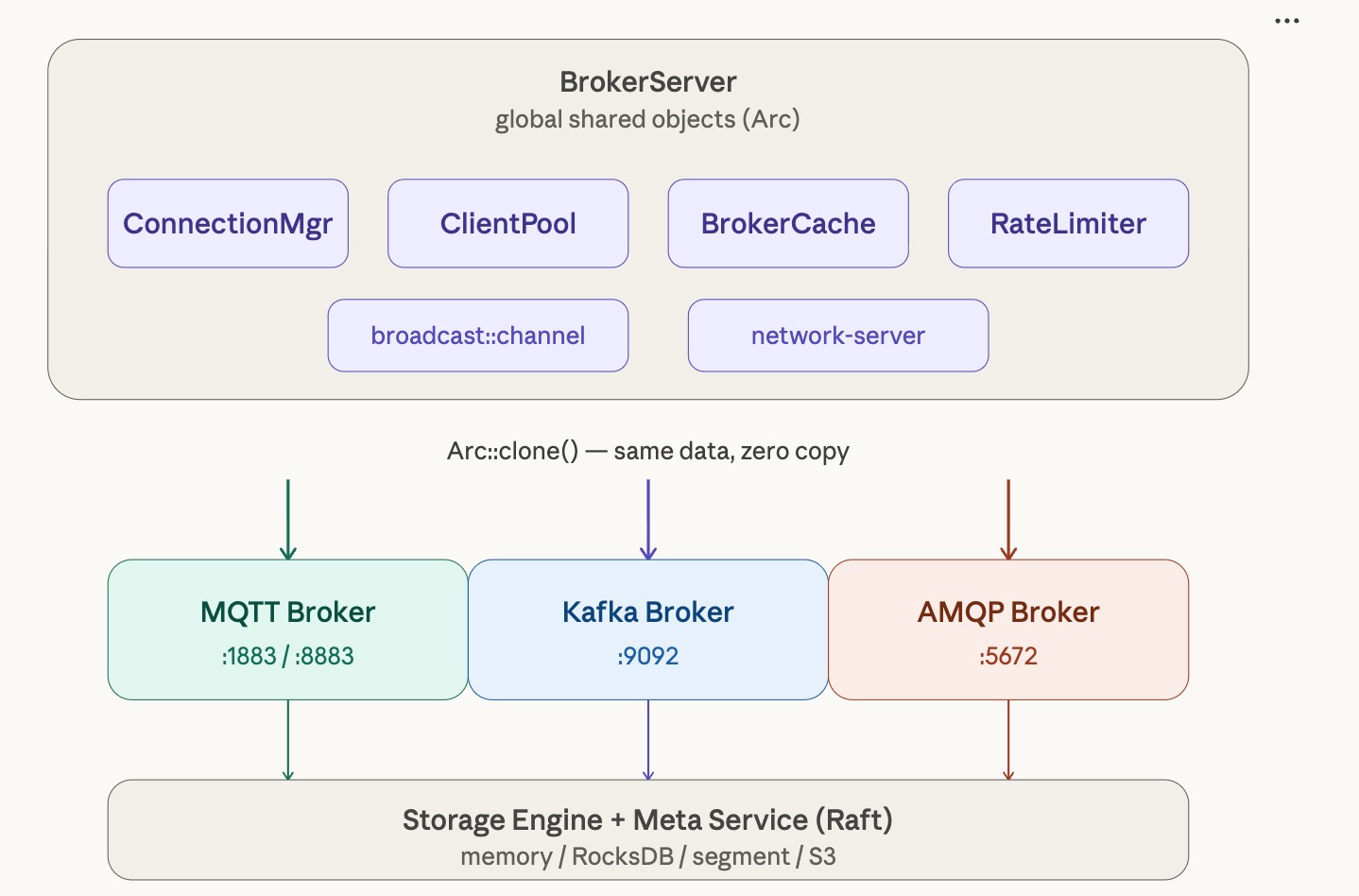The image size is (1359, 896).
Task: Click the Arc::clone() annotation label
Action: click(648, 452)
